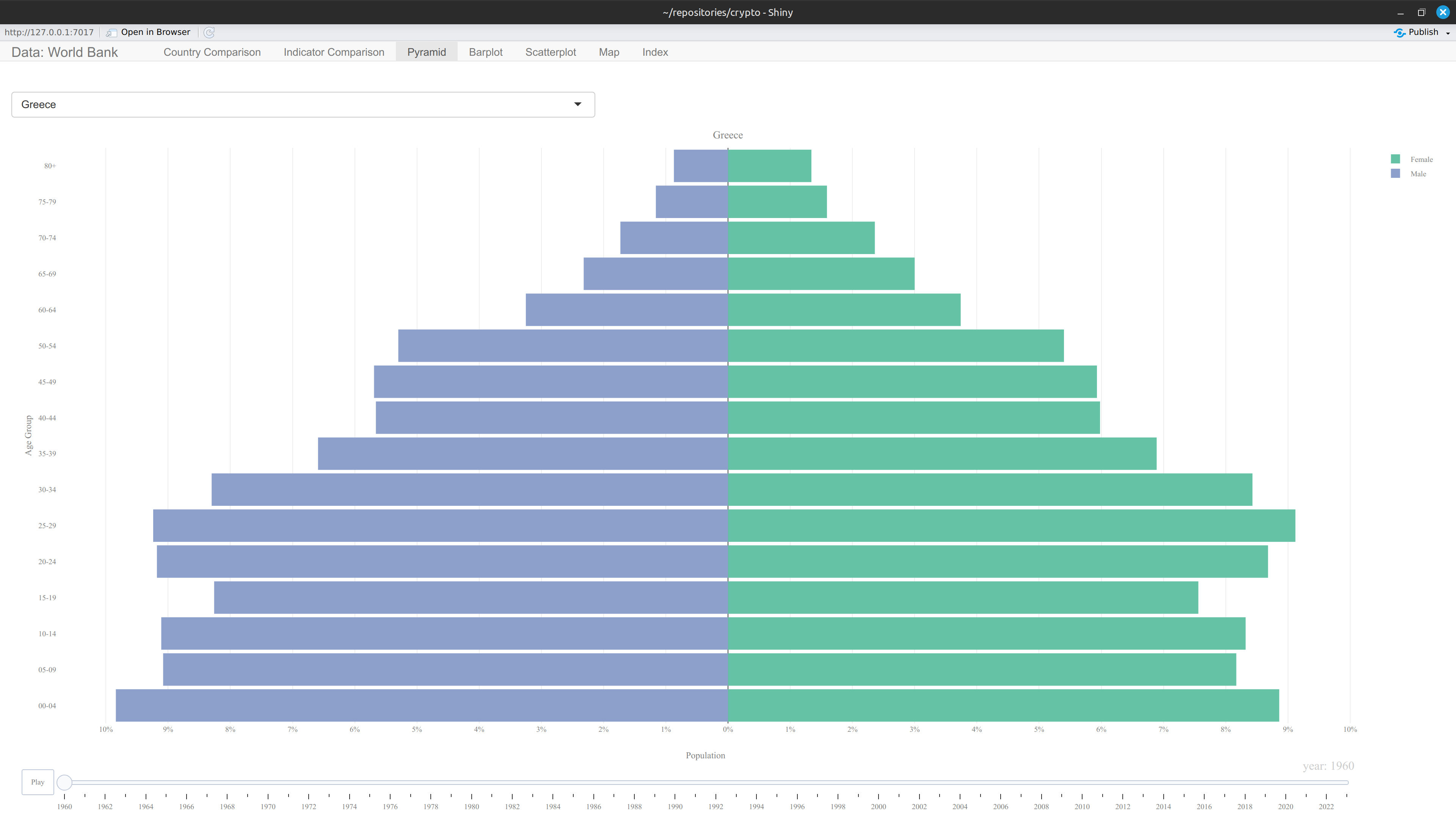Open the Map tab
Viewport: 1456px width, 819px height.
coord(609,52)
